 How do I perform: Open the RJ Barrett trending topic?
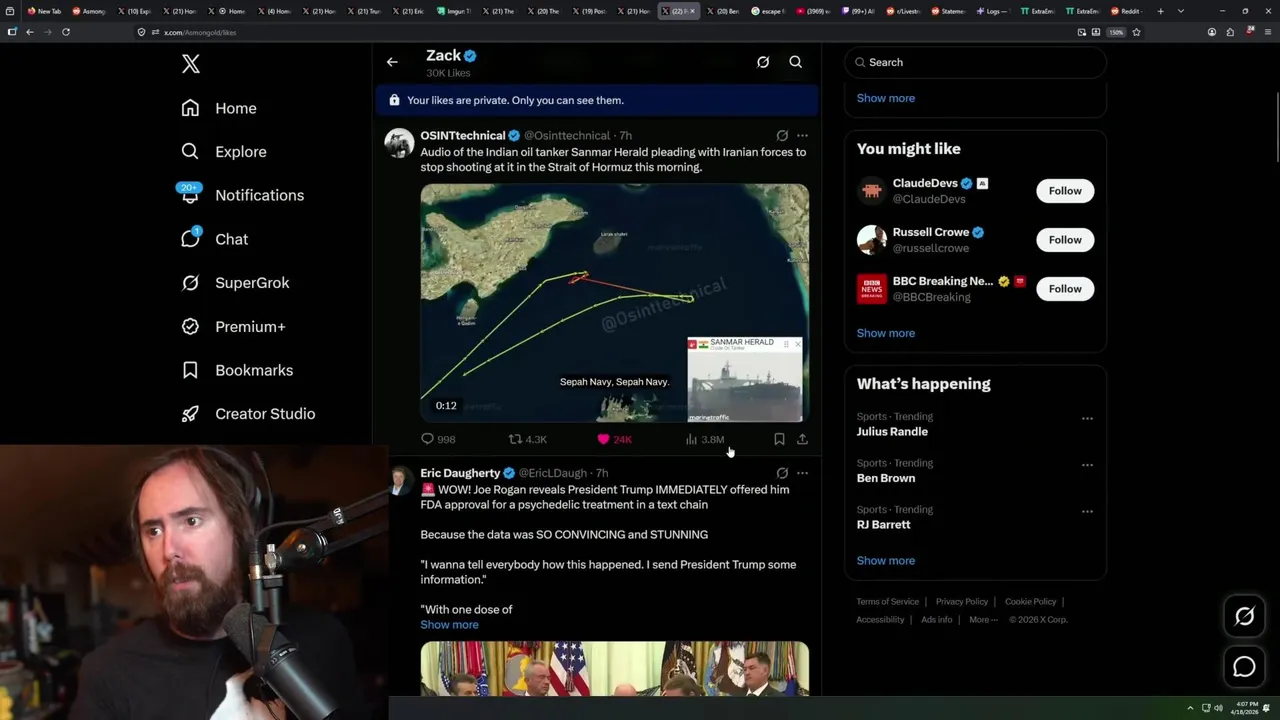(x=883, y=525)
